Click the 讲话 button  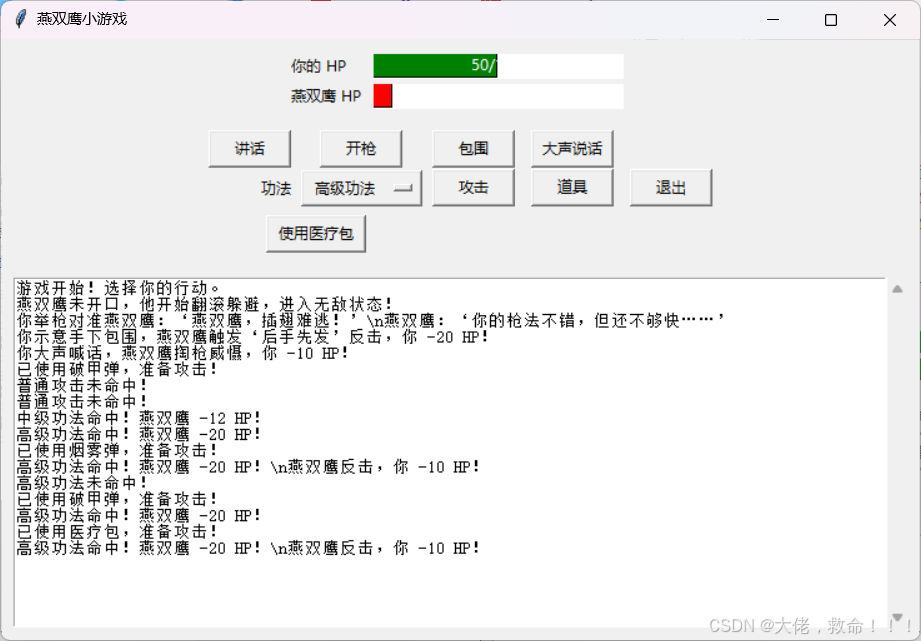pyautogui.click(x=250, y=149)
